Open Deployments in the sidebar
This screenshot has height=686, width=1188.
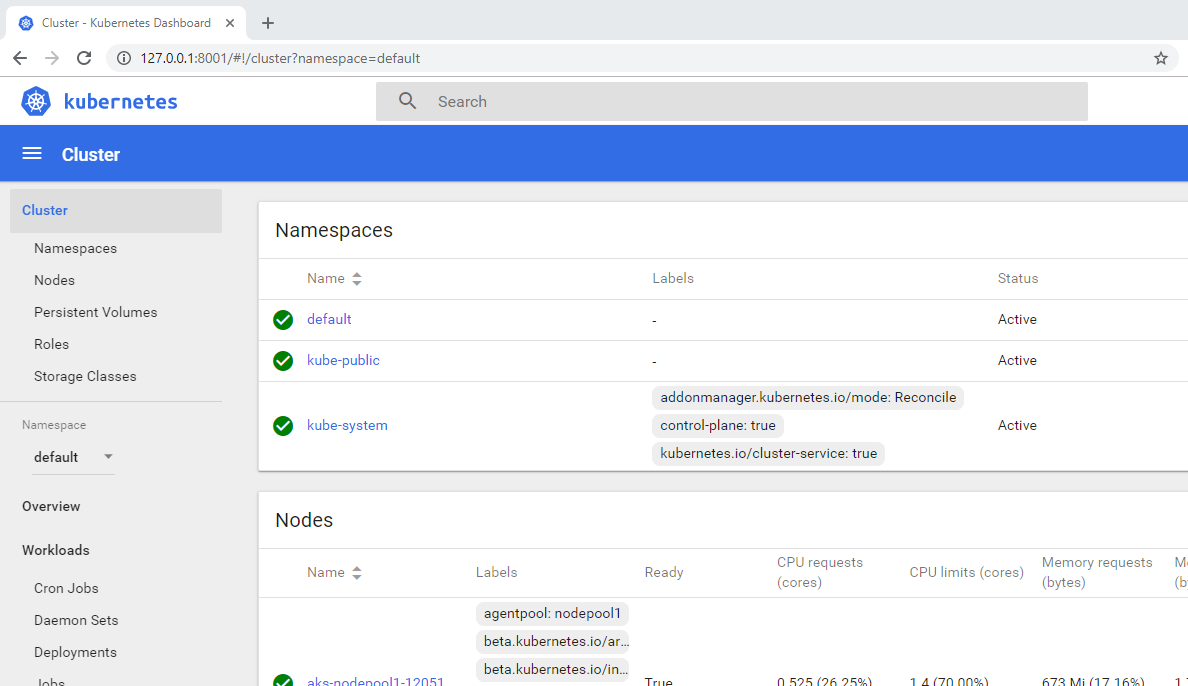click(x=75, y=652)
